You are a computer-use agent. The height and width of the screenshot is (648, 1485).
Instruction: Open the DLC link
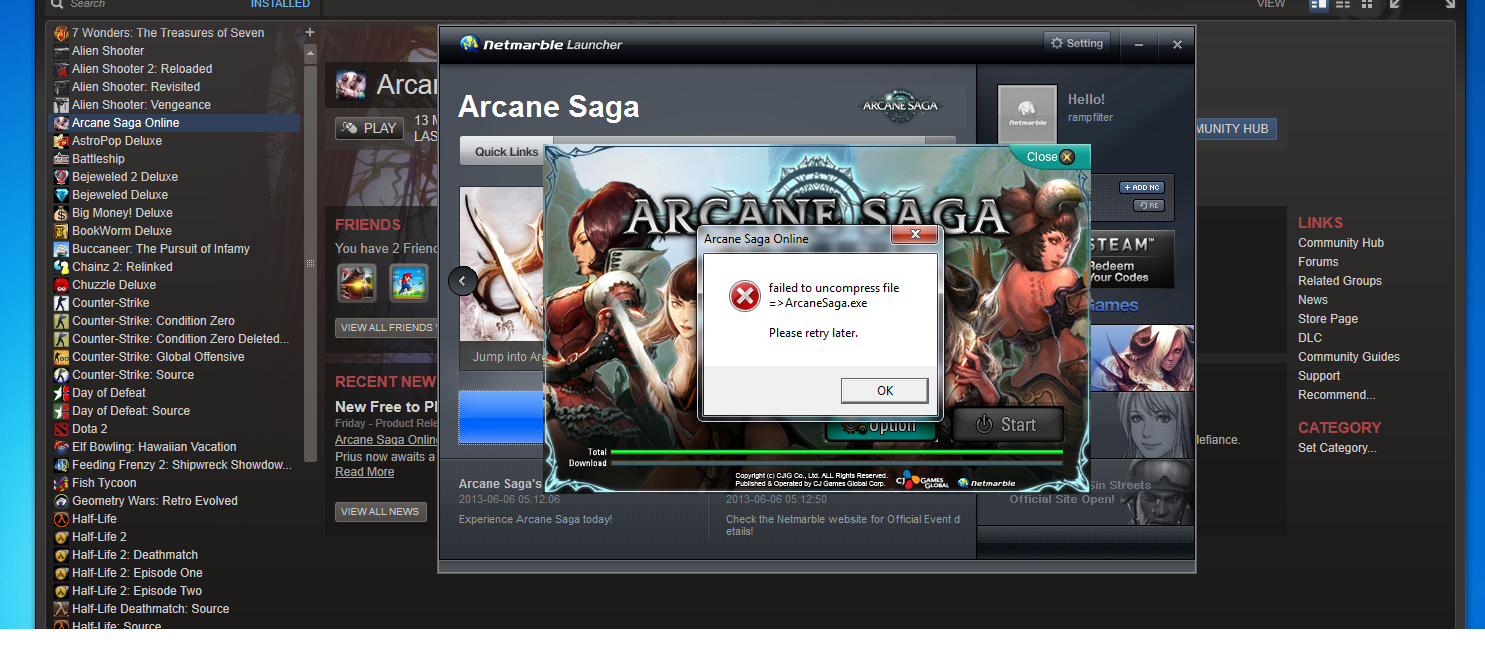point(1310,338)
